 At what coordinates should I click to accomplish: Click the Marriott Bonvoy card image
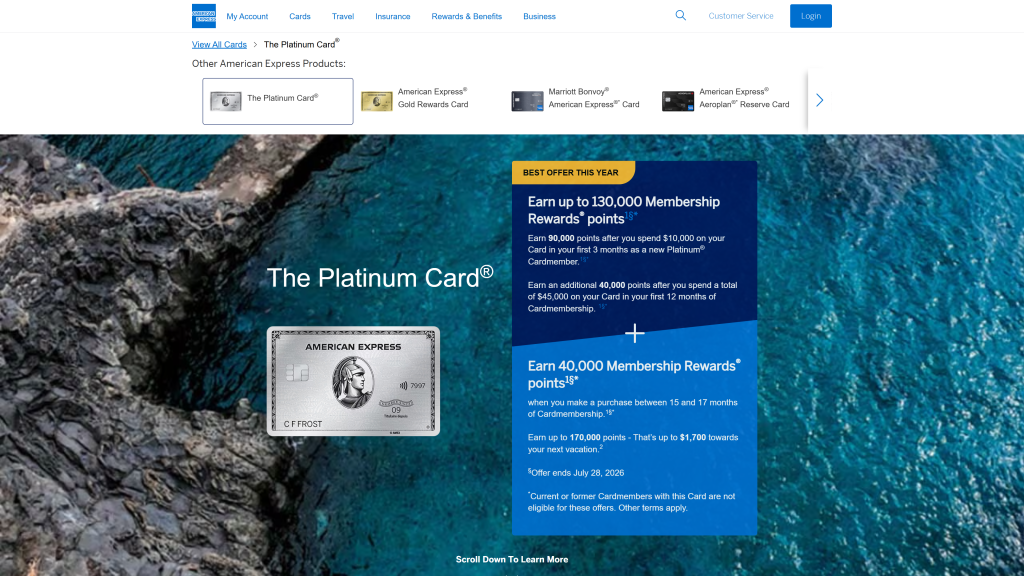point(527,101)
